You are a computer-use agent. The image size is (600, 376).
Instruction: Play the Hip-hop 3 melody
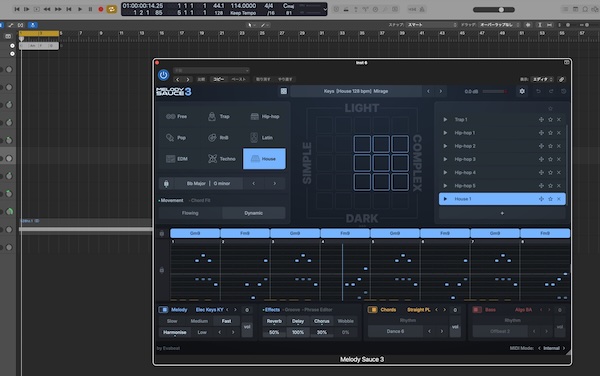[x=445, y=159]
